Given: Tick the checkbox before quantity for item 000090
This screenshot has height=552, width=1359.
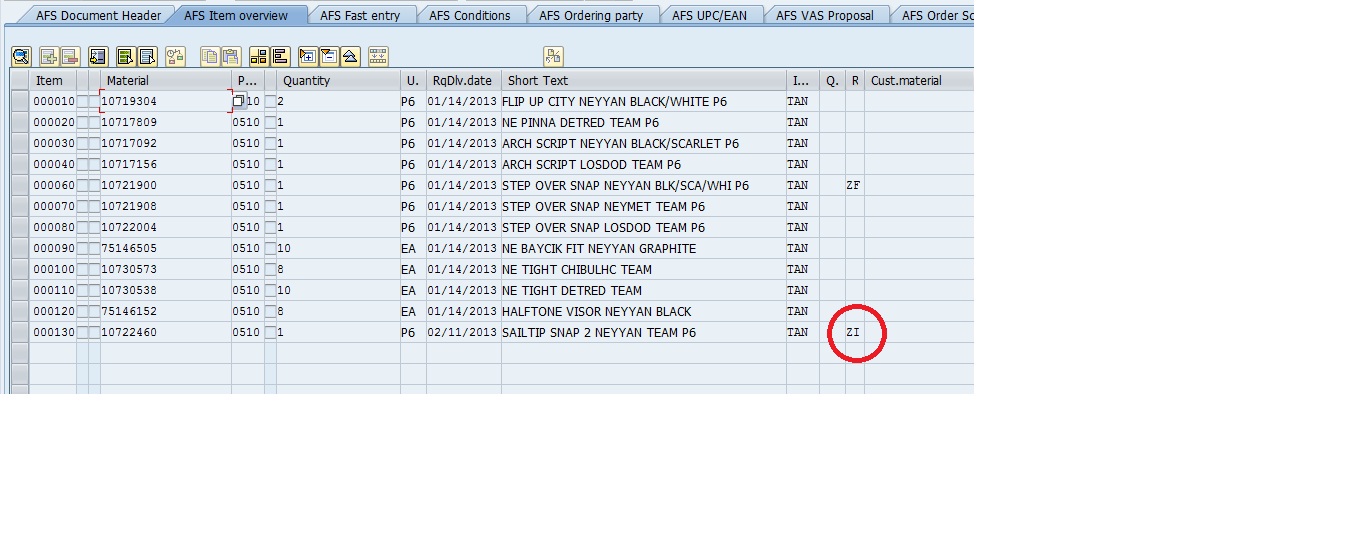Looking at the screenshot, I should point(270,249).
